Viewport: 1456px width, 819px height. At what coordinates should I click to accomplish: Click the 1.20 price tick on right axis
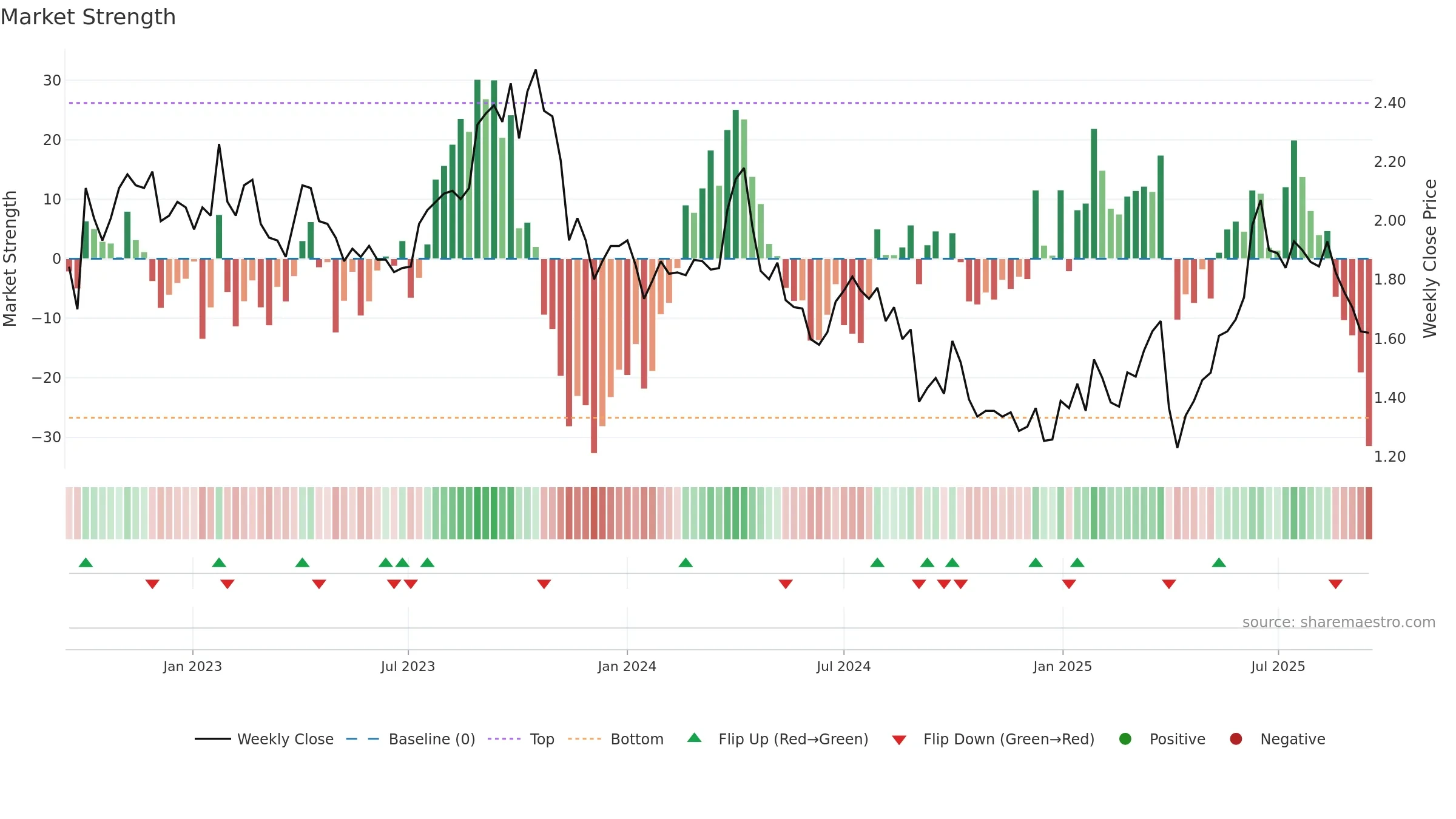(1390, 456)
